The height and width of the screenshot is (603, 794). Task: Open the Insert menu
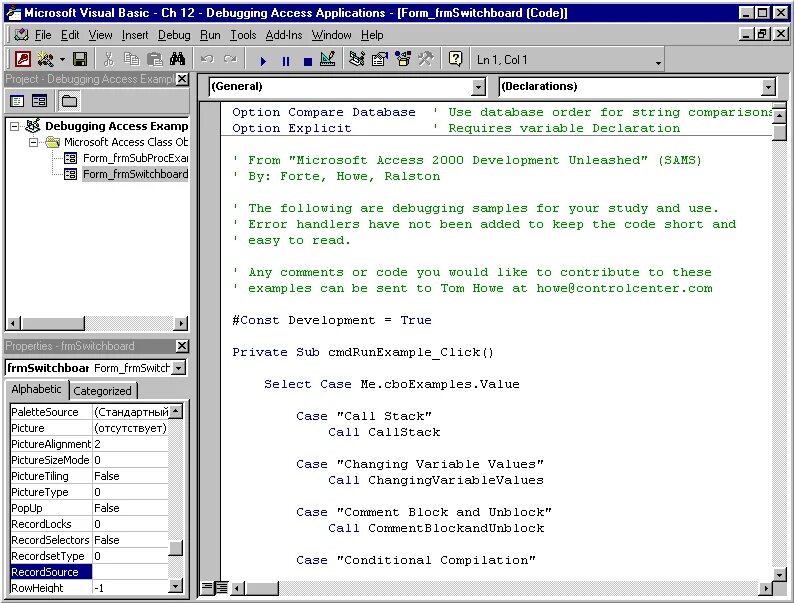(x=135, y=35)
